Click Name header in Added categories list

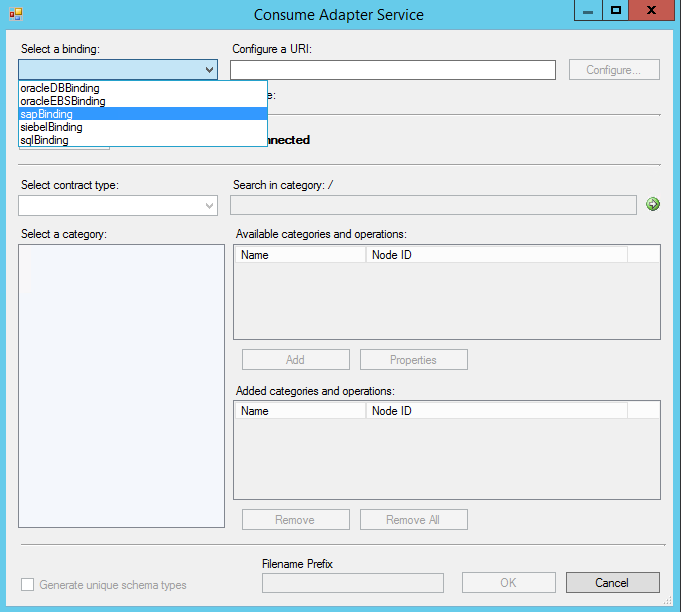pyautogui.click(x=300, y=410)
